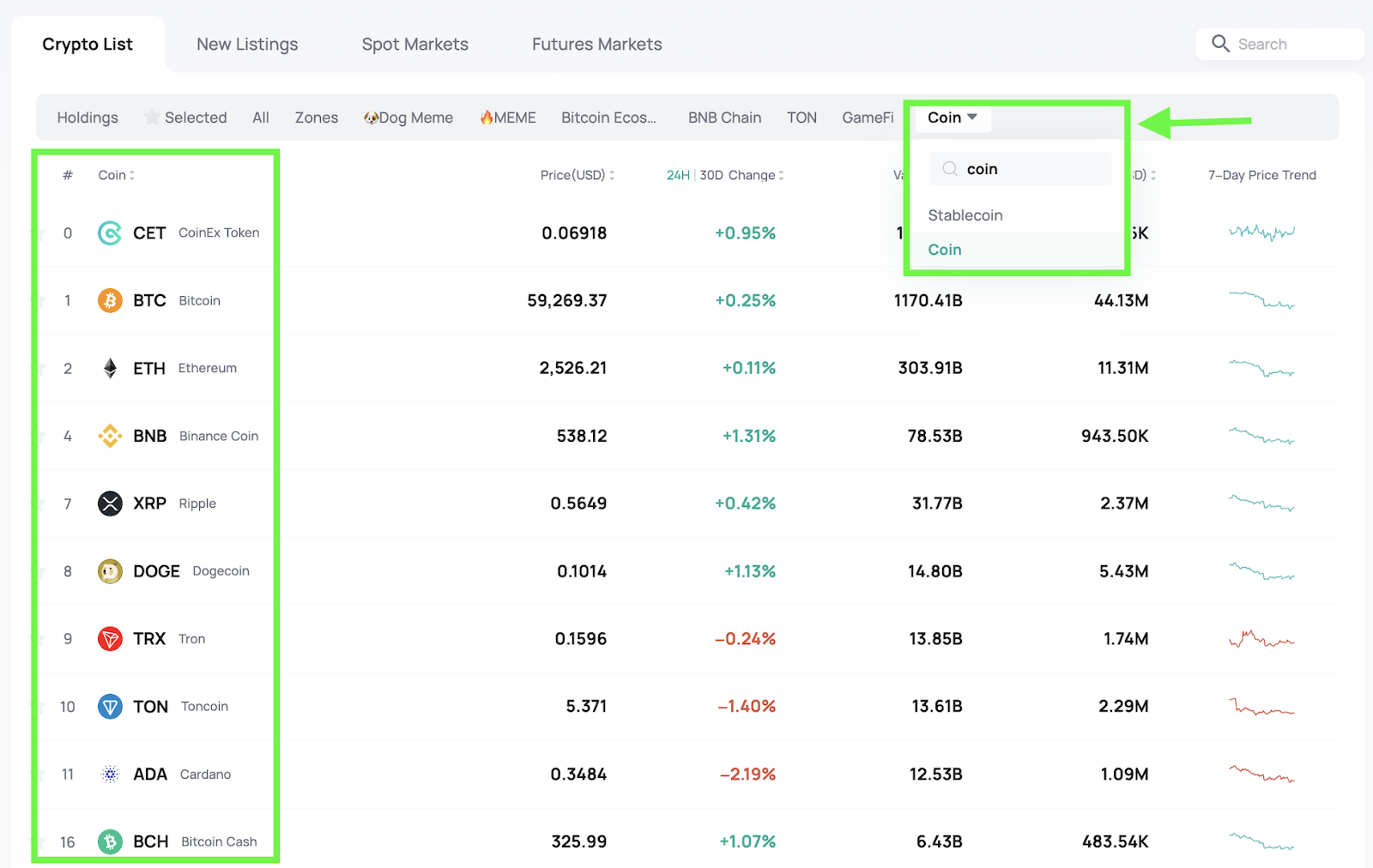This screenshot has width=1373, height=868.
Task: Click the BNB volume 943.50K
Action: pos(1115,436)
